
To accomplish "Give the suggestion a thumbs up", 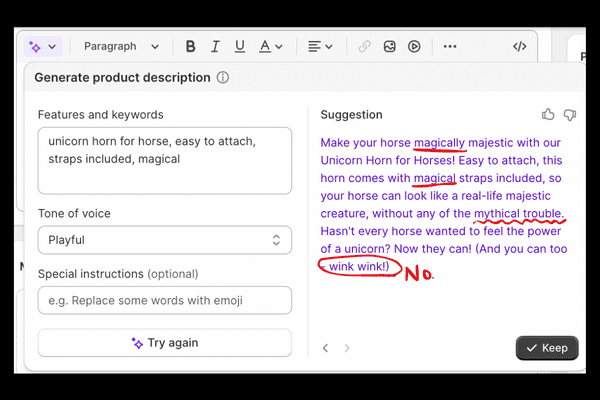I will click(548, 115).
